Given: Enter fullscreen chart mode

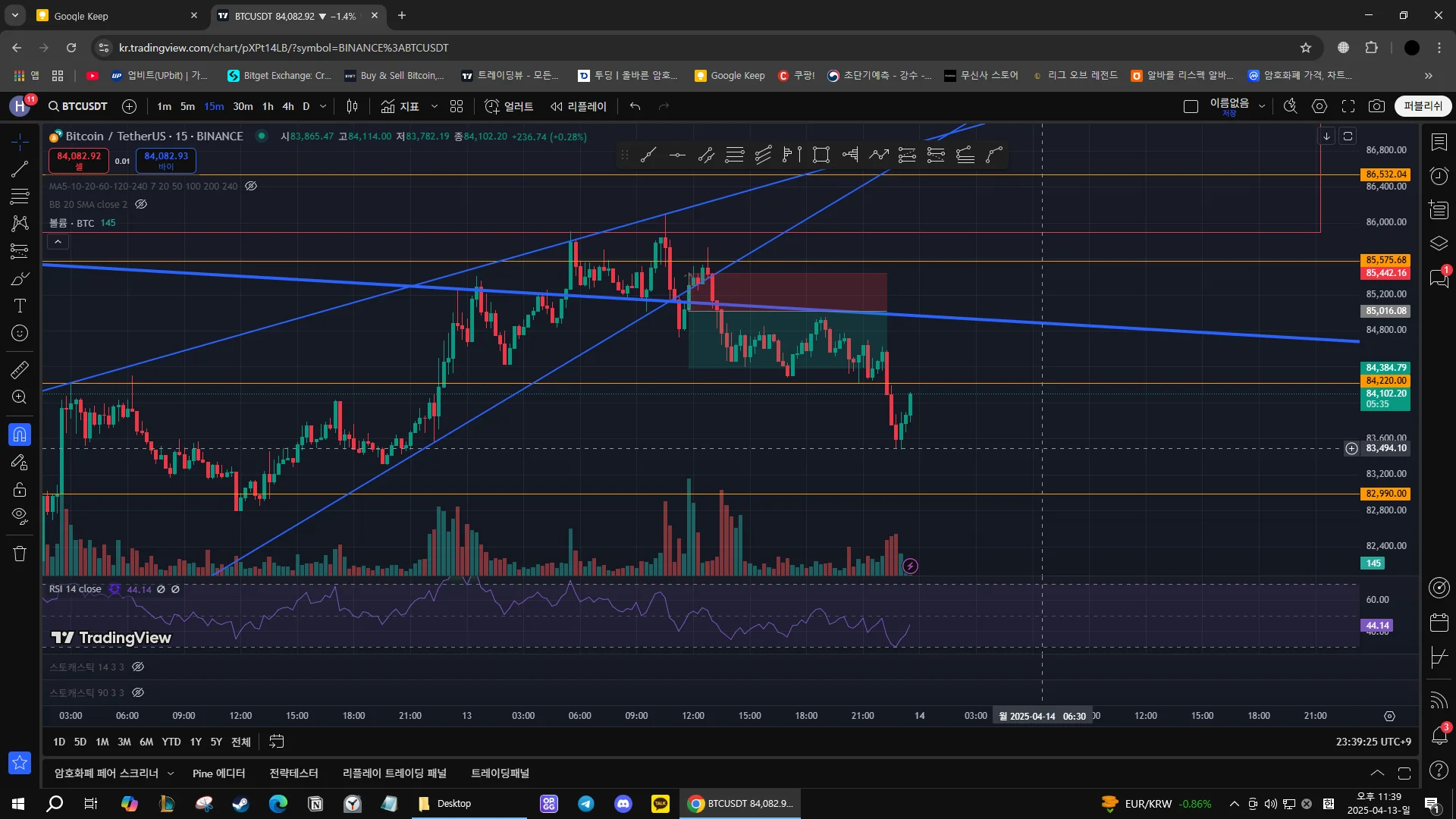Looking at the screenshot, I should (1348, 107).
